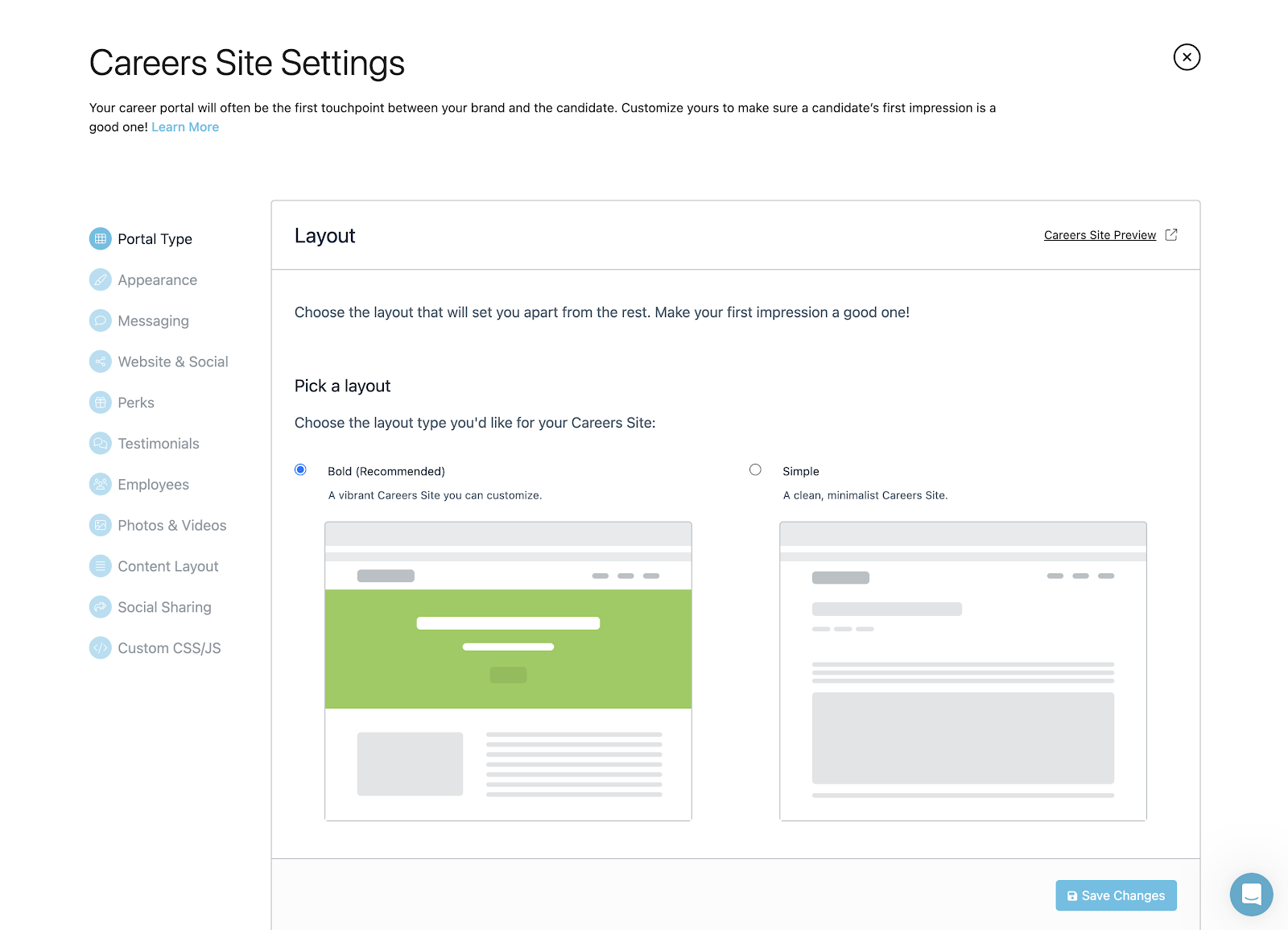Click 'A clean, minimalist Careers Site.' description
The height and width of the screenshot is (930, 1288).
point(865,495)
